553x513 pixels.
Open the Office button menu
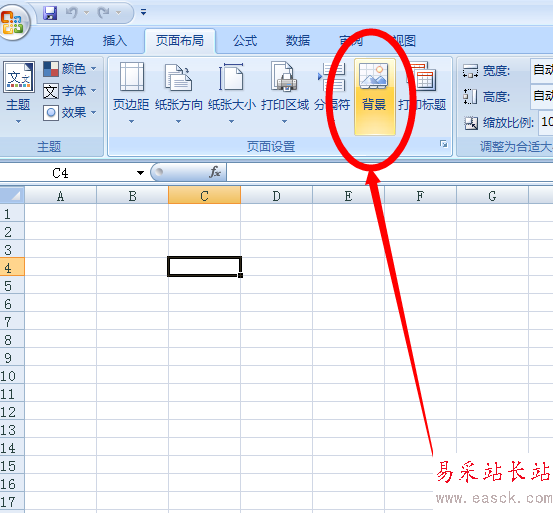[13, 22]
